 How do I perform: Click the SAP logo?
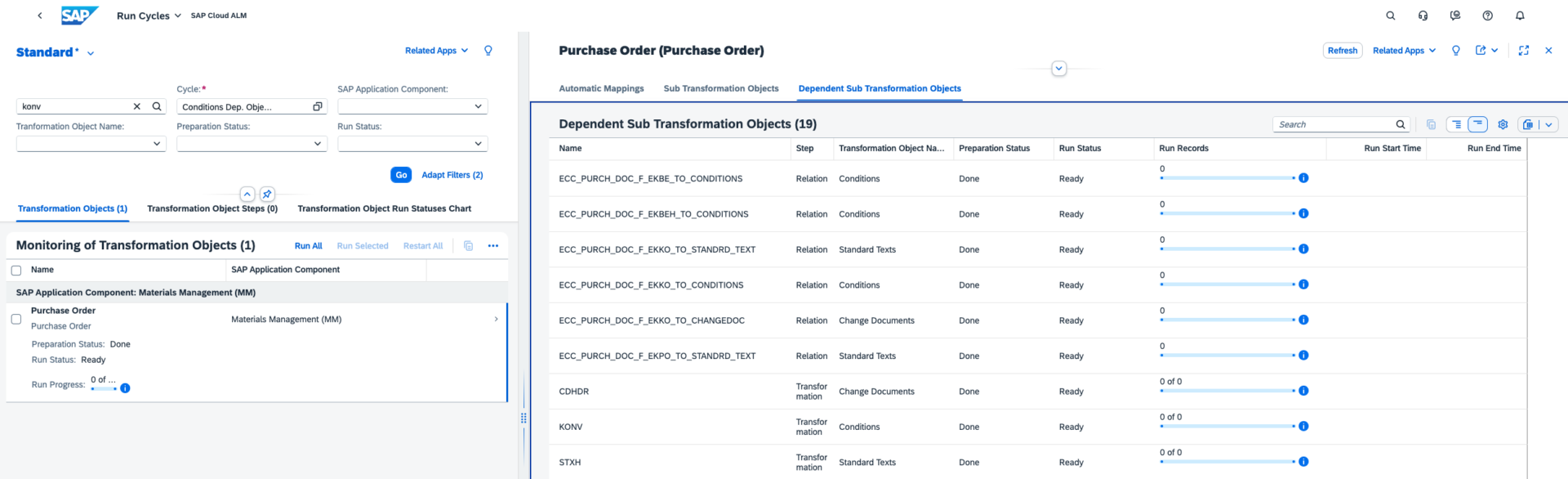coord(79,16)
